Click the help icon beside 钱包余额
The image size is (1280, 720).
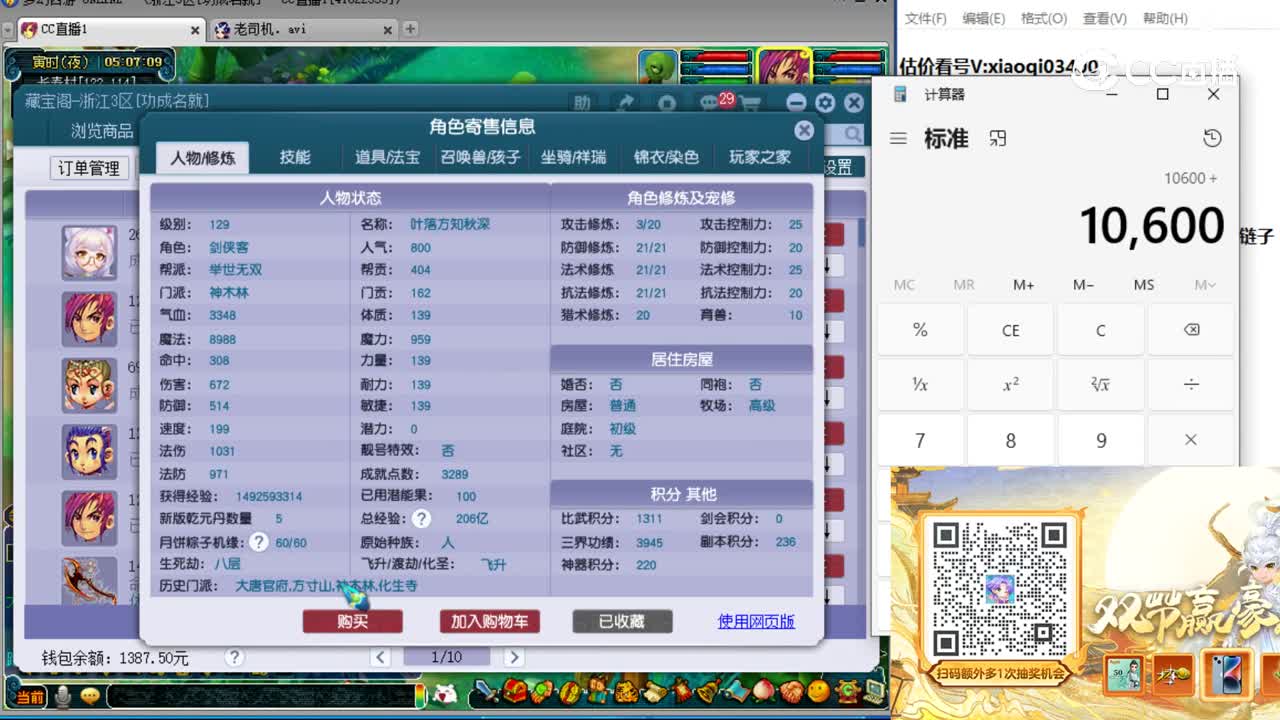pyautogui.click(x=234, y=657)
